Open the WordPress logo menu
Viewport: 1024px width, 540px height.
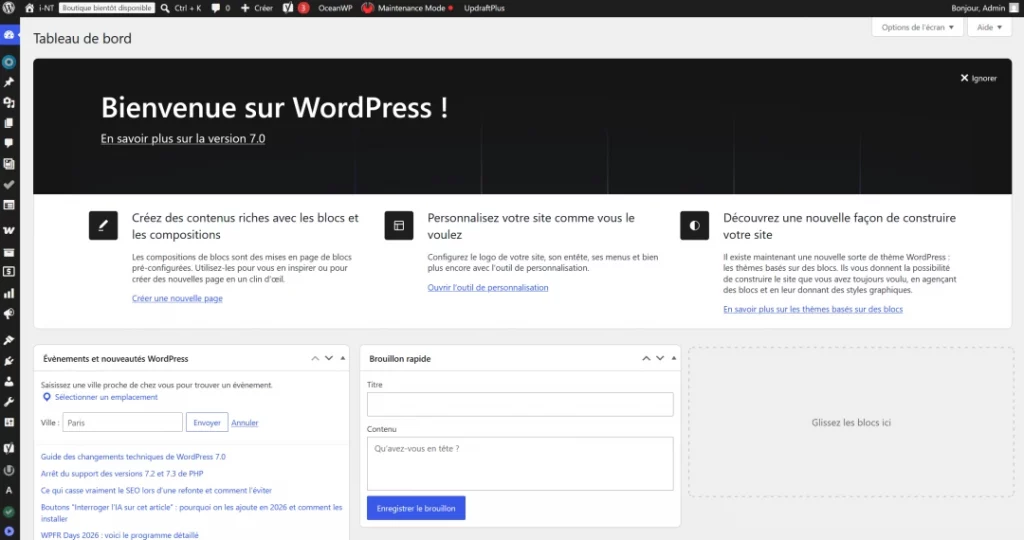pyautogui.click(x=8, y=8)
